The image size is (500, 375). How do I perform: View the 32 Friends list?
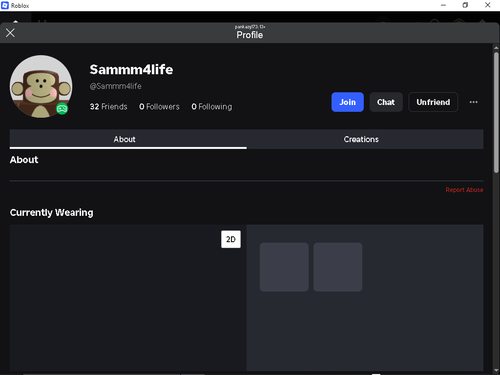108,107
